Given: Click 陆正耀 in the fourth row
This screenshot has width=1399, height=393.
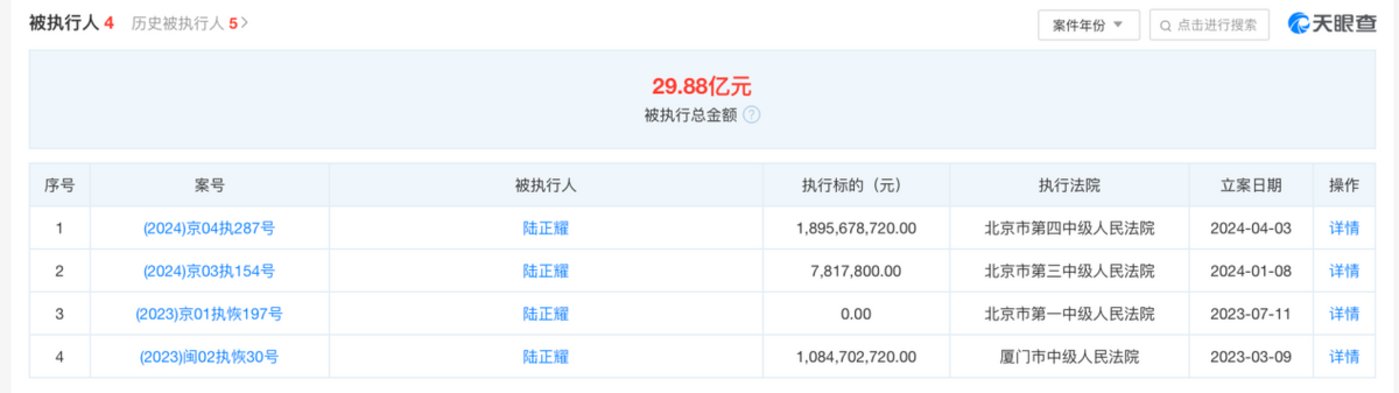Looking at the screenshot, I should coord(546,357).
